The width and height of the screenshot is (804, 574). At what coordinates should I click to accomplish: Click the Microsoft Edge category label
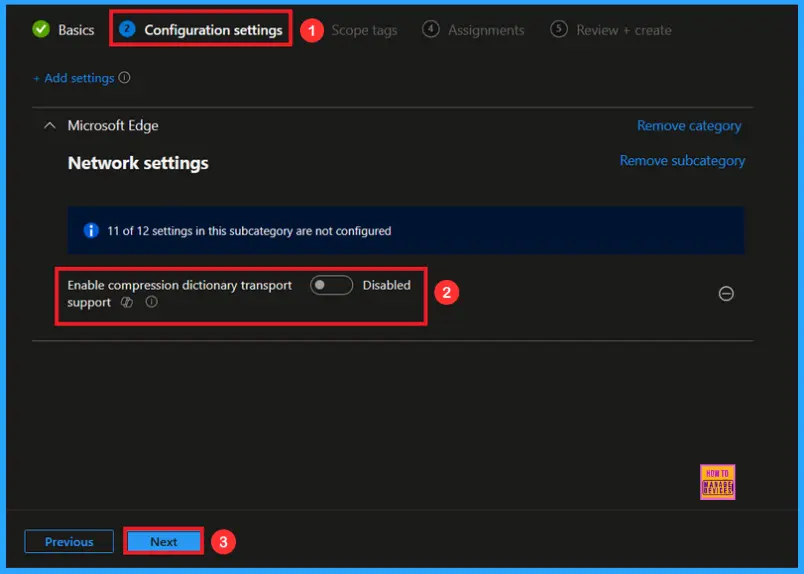coord(113,126)
